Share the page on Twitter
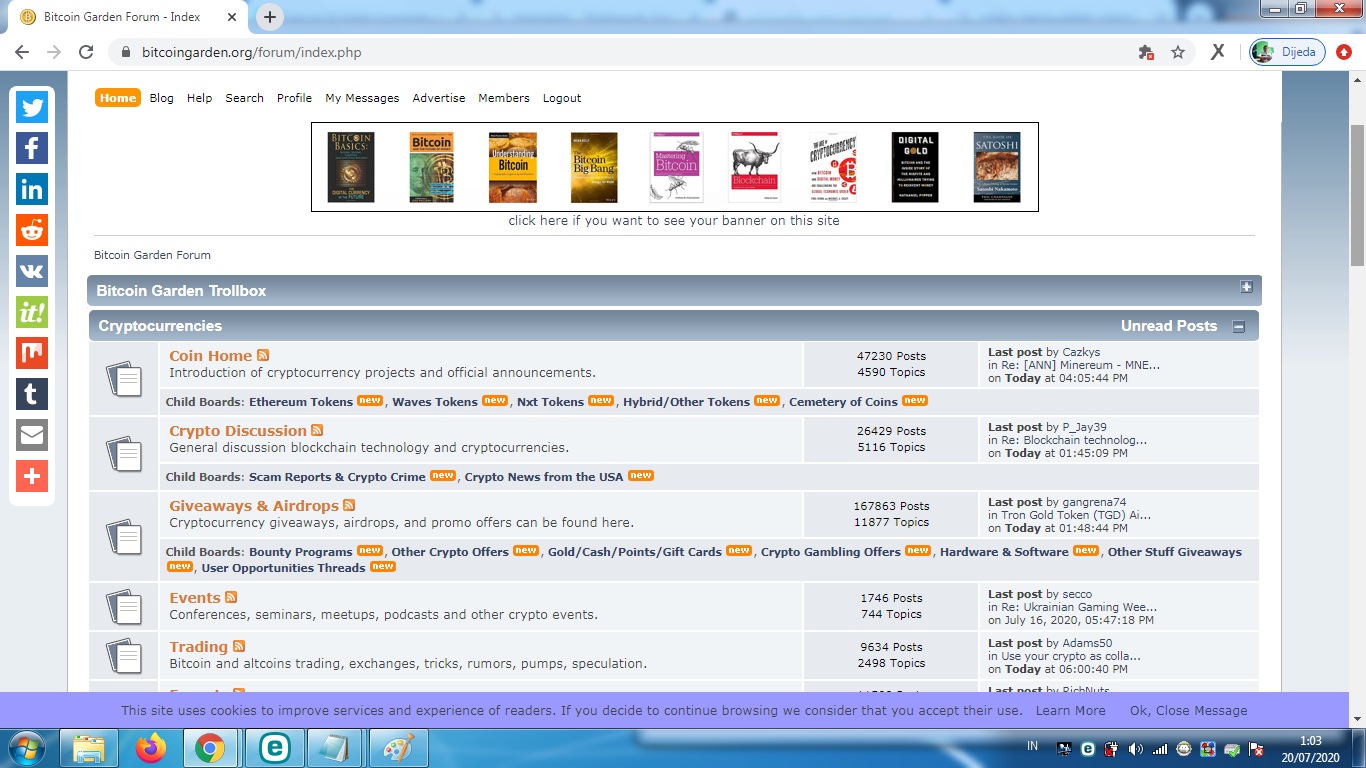This screenshot has width=1366, height=768. [32, 107]
